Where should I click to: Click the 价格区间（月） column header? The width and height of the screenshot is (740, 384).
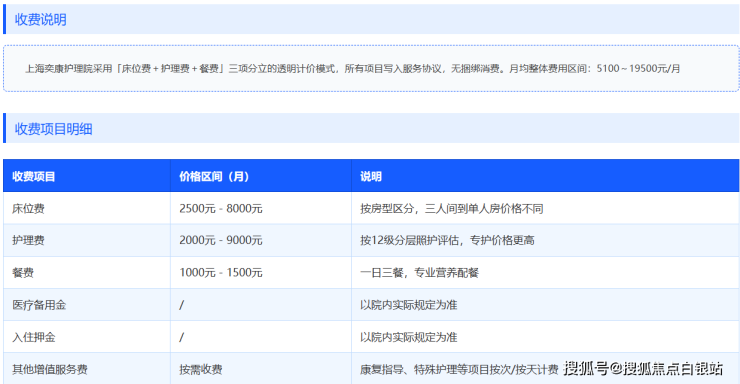(261, 176)
